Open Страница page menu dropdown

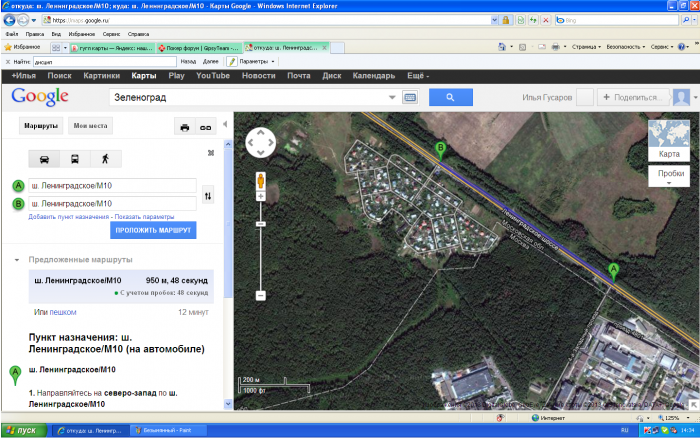click(586, 47)
